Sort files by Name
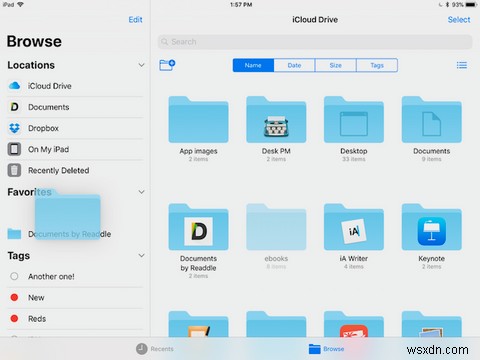Image resolution: width=480 pixels, height=360 pixels. [253, 65]
